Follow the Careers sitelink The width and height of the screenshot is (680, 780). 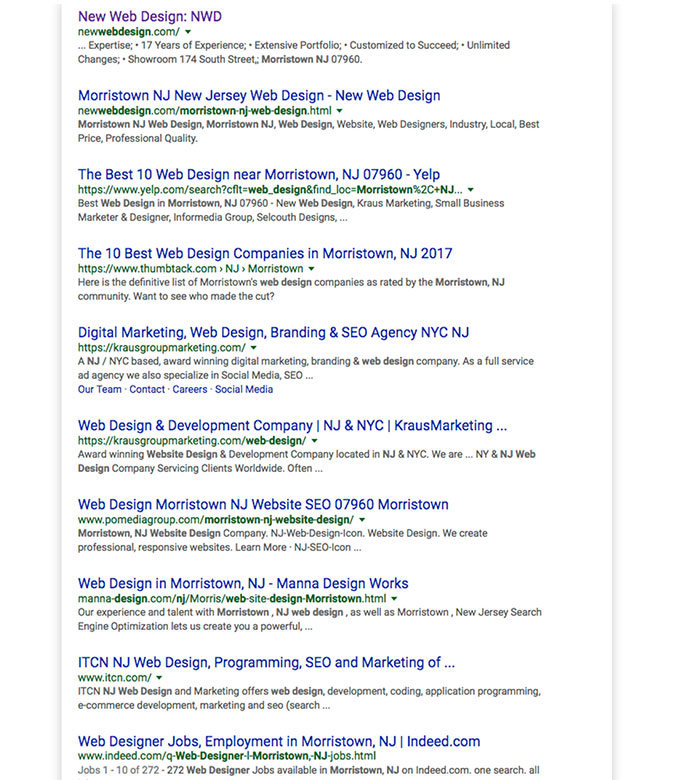[x=190, y=390]
